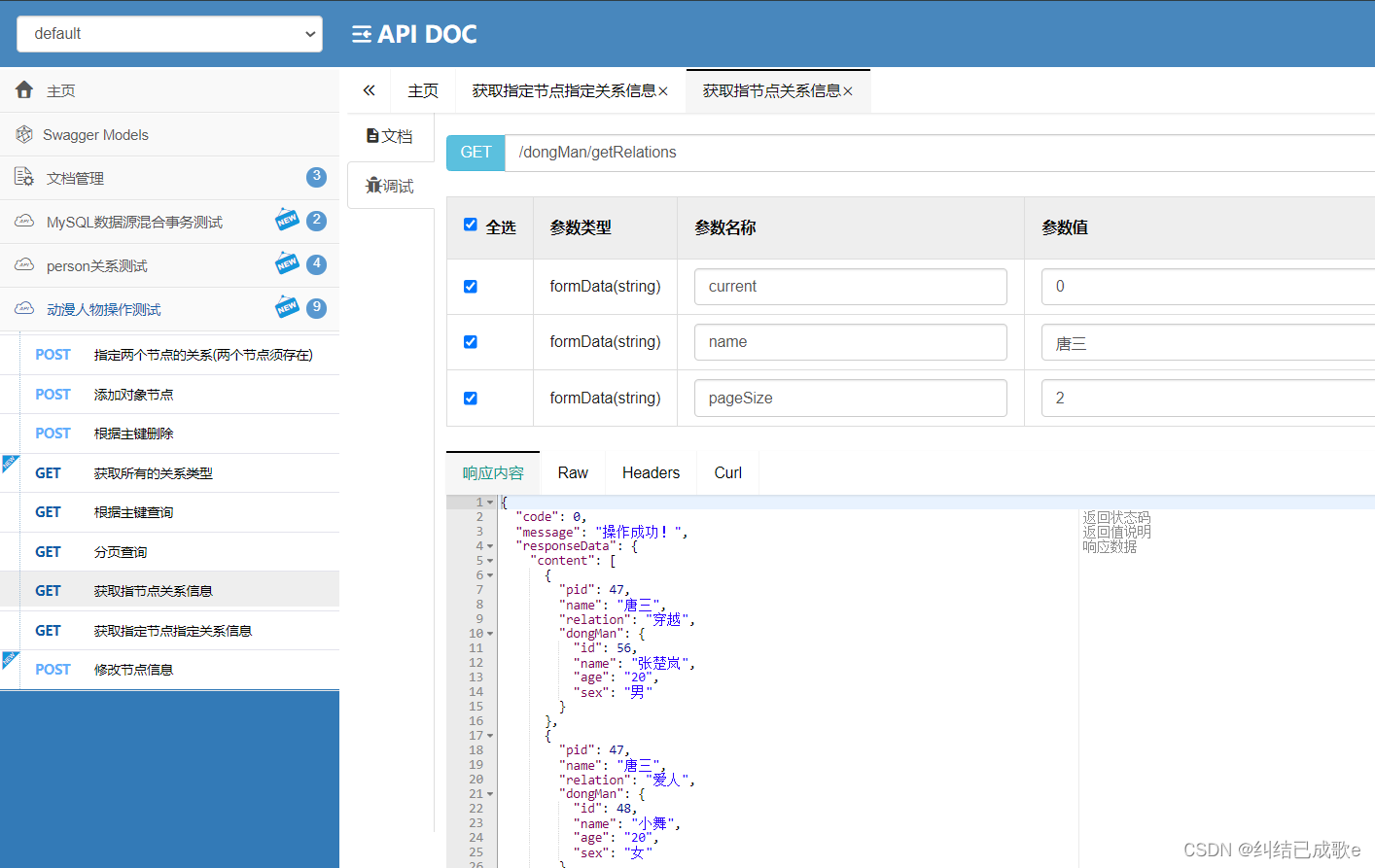Switch to the 主页 tab

(423, 90)
